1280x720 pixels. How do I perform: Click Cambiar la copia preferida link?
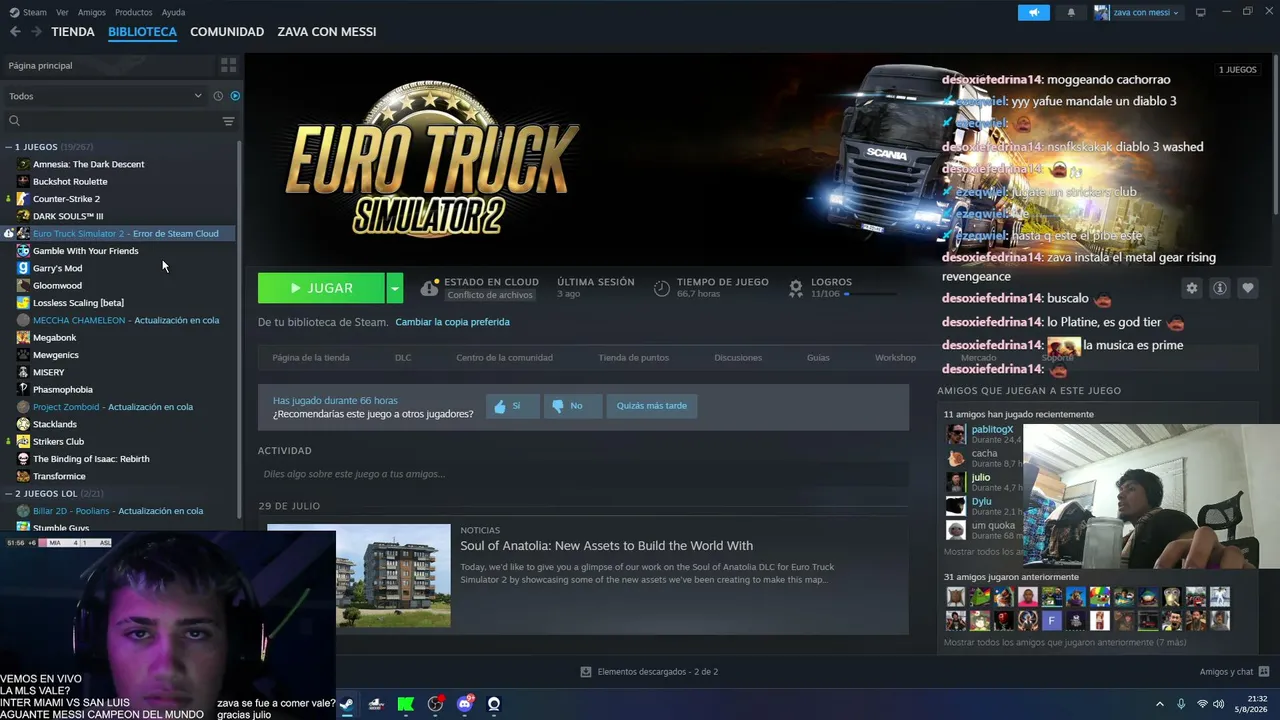[452, 322]
